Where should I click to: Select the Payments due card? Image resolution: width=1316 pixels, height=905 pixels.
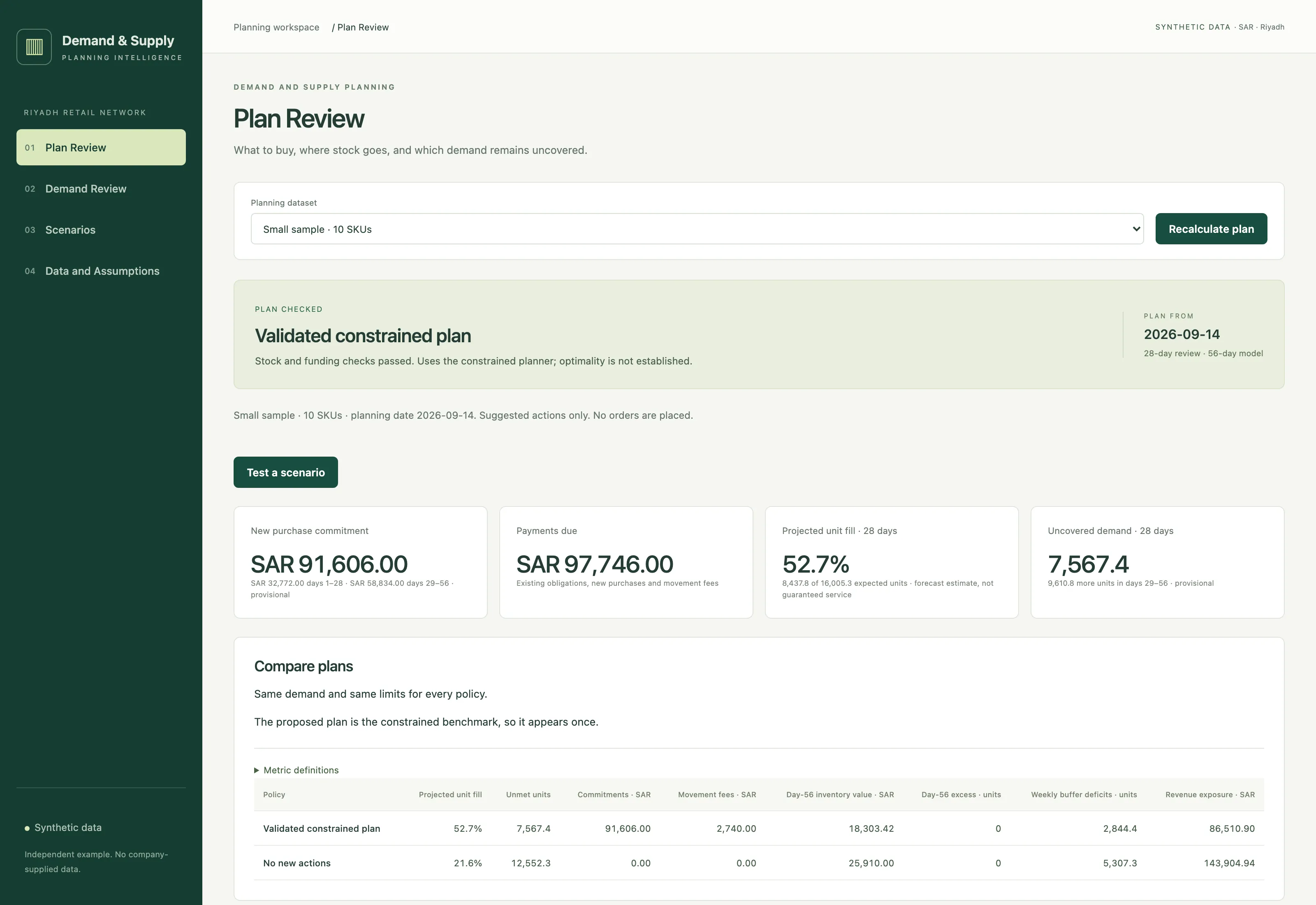pos(626,562)
